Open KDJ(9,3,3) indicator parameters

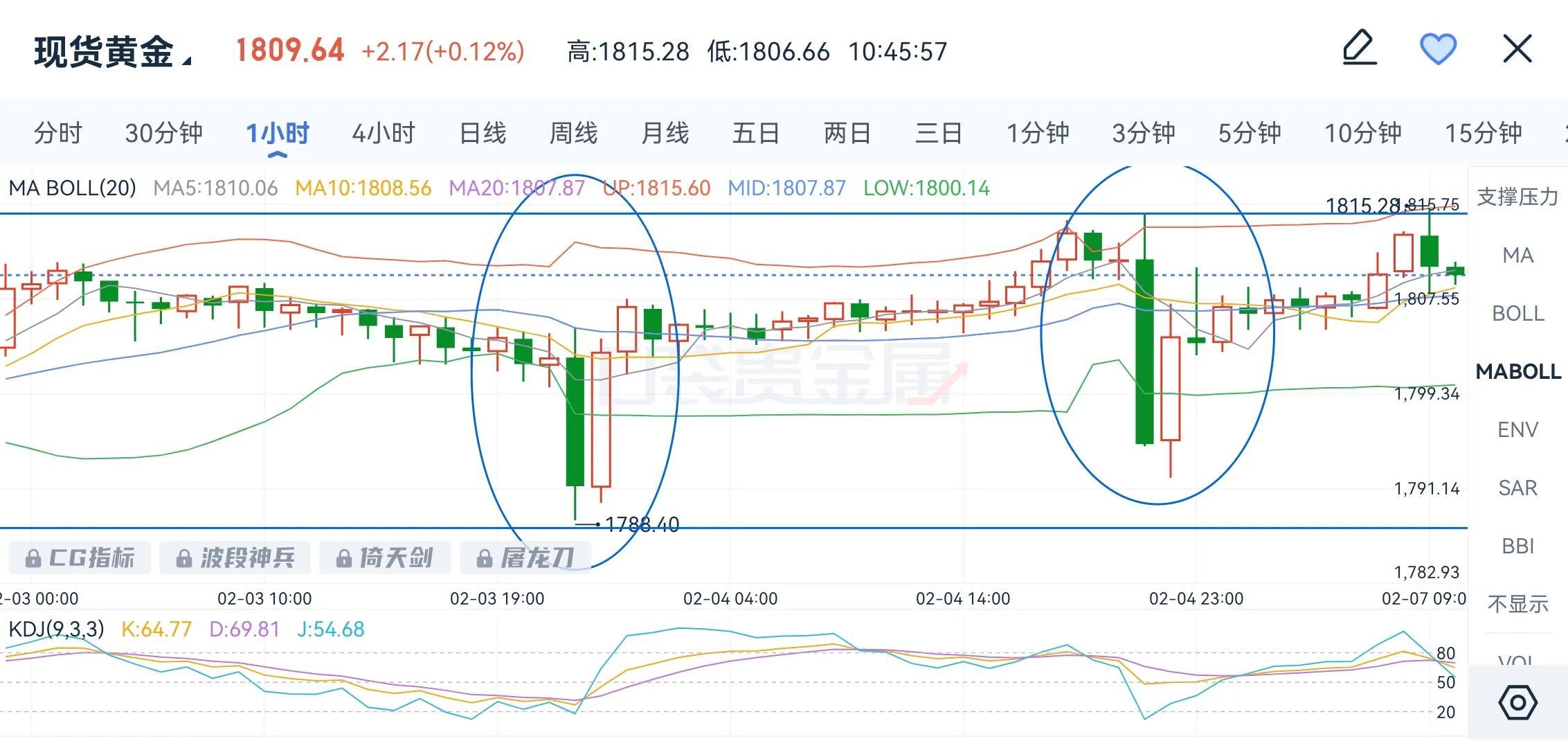click(56, 630)
